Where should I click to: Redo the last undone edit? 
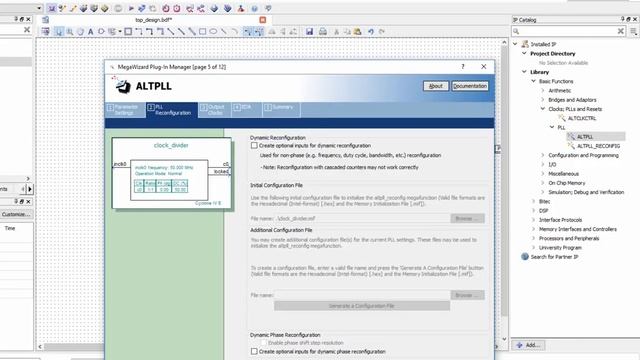[382, 31]
